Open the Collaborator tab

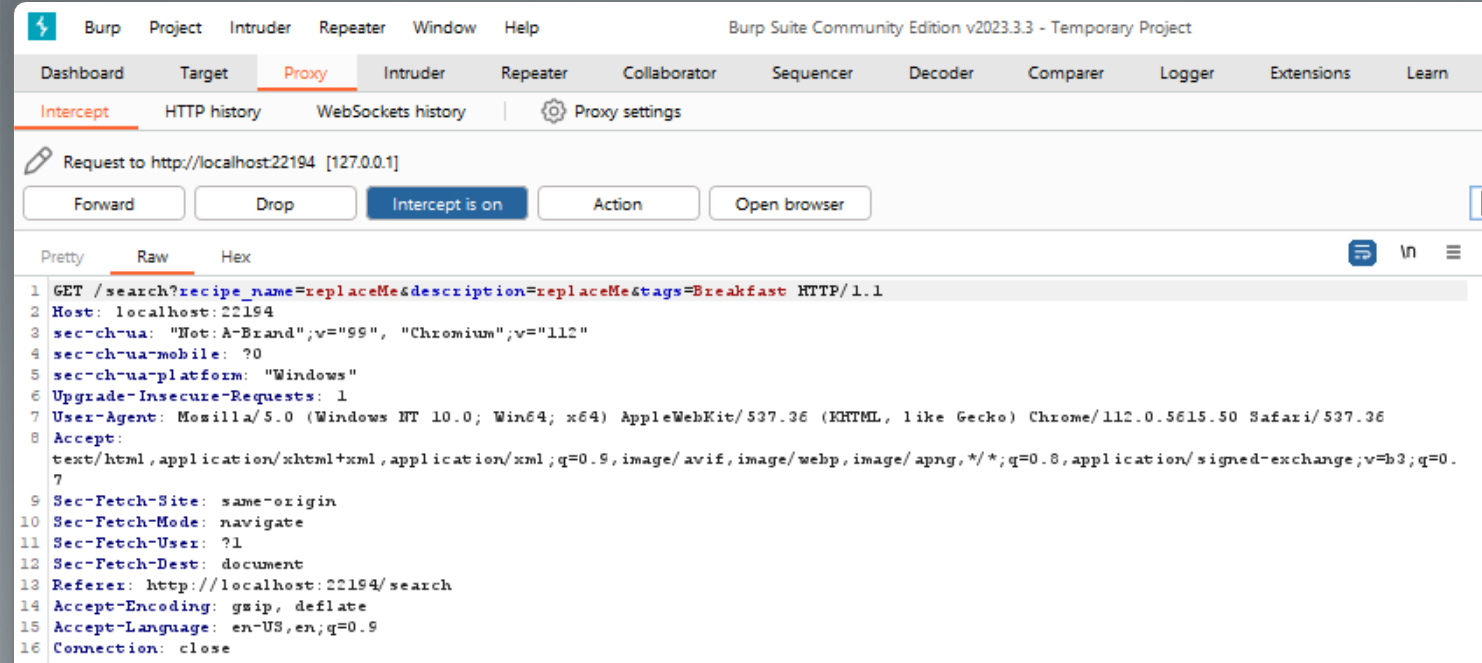point(669,73)
